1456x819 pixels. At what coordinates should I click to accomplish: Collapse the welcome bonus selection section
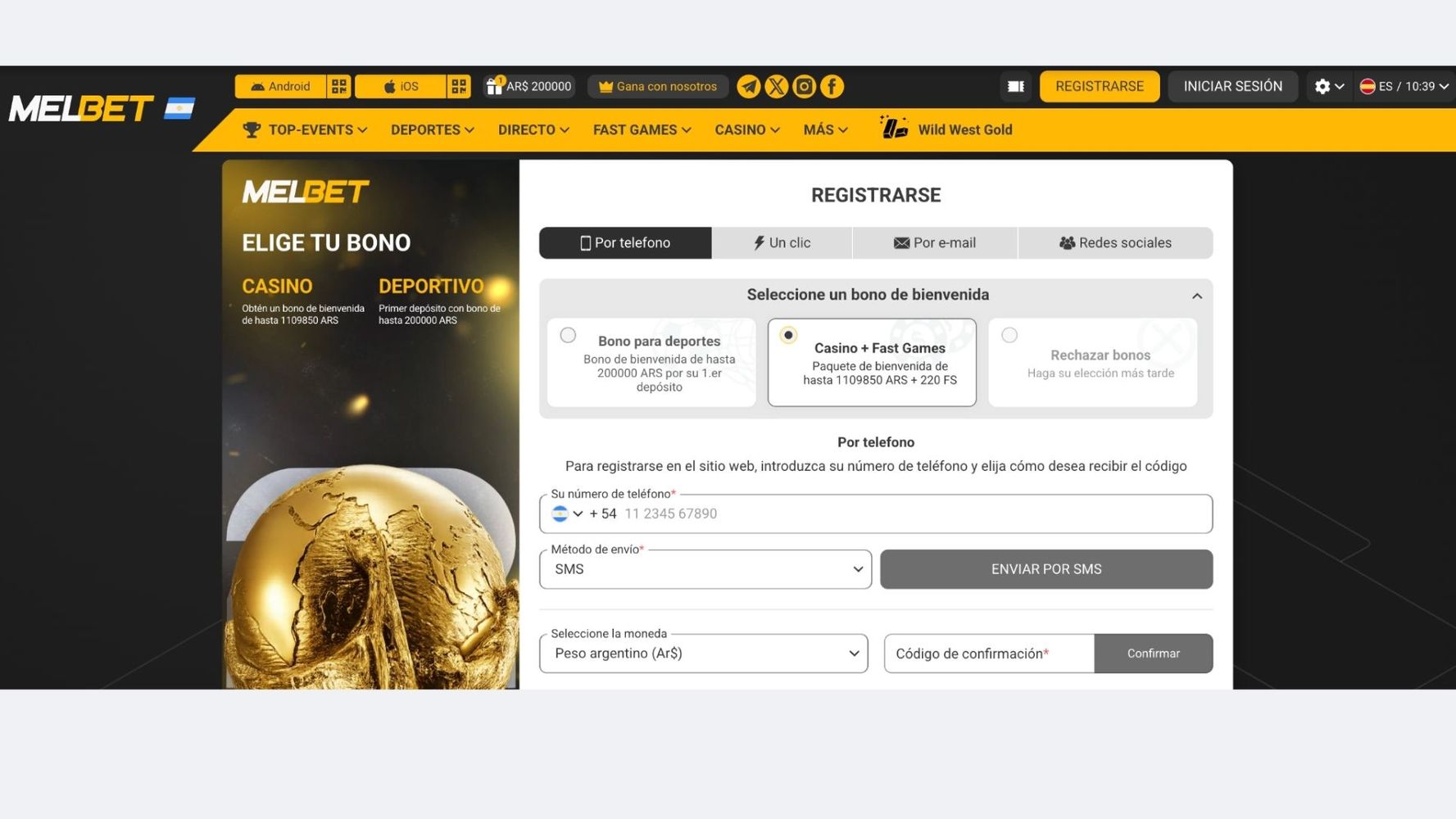click(x=1197, y=296)
